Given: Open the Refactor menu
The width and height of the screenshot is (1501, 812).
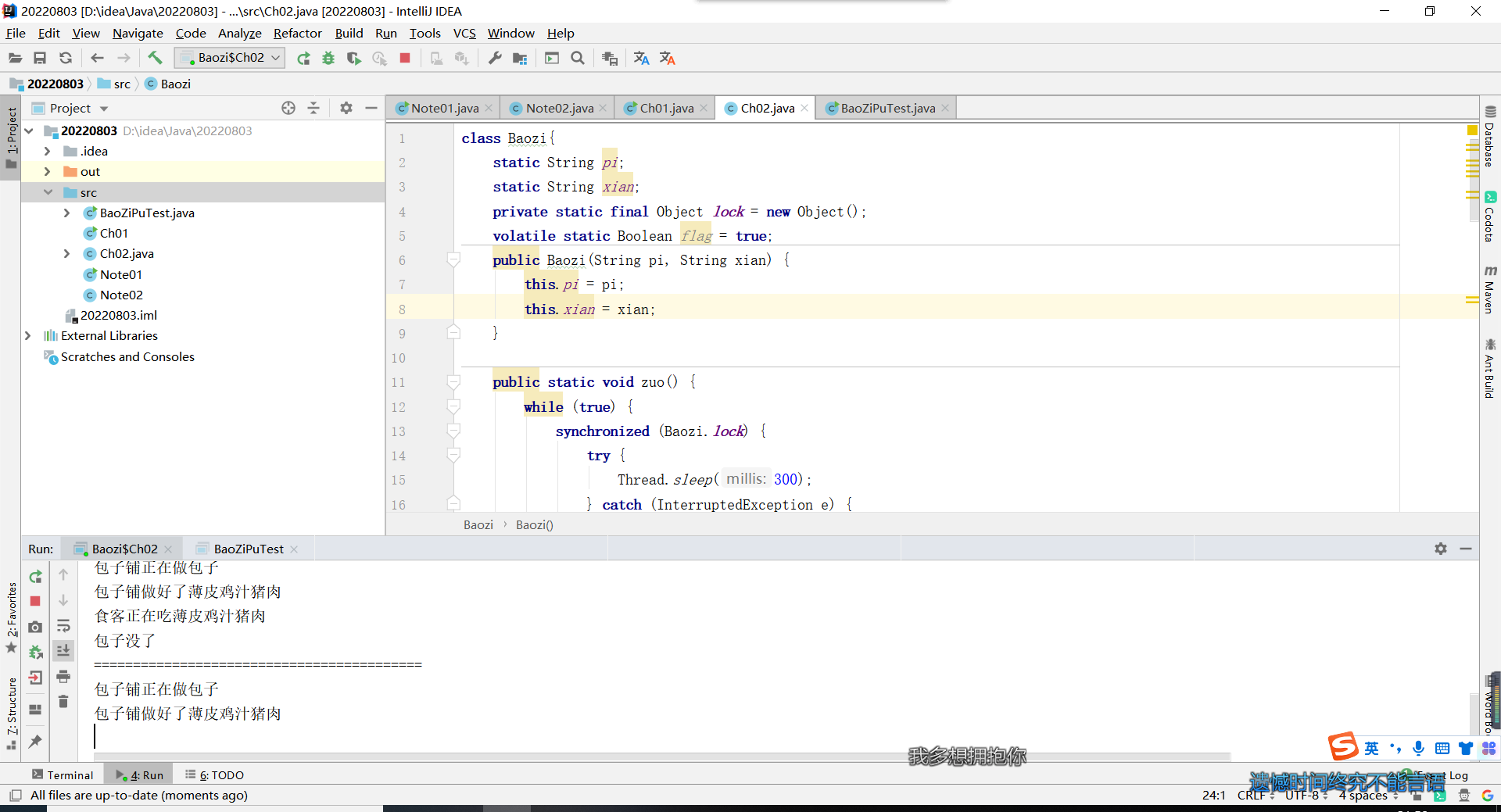Looking at the screenshot, I should pyautogui.click(x=297, y=33).
